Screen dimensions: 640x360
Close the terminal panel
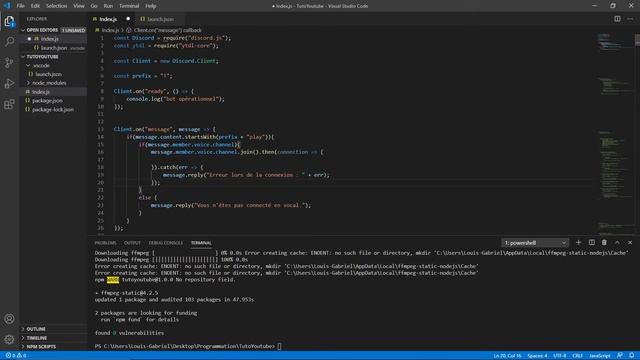coord(630,242)
